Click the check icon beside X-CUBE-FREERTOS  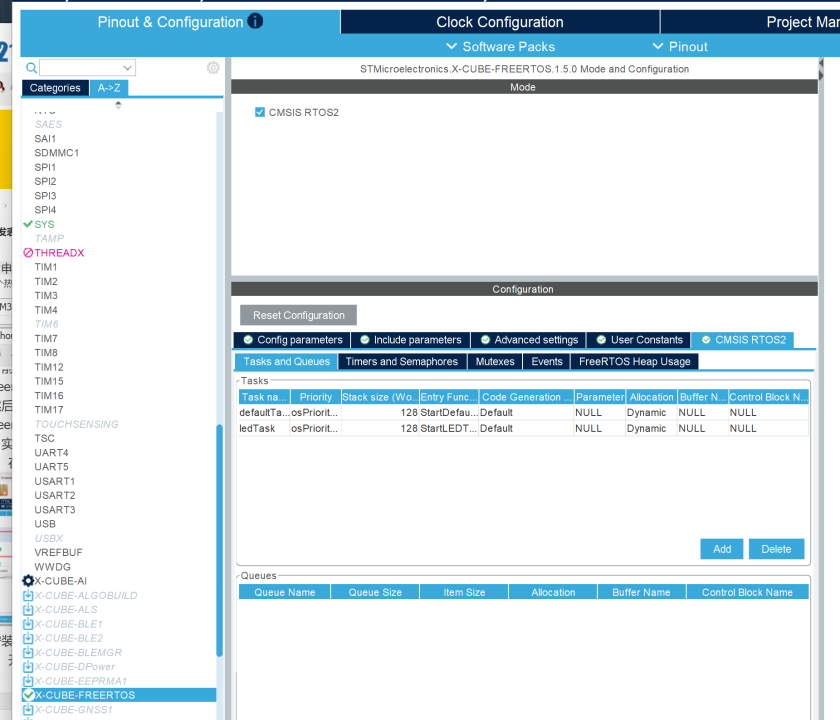point(28,695)
